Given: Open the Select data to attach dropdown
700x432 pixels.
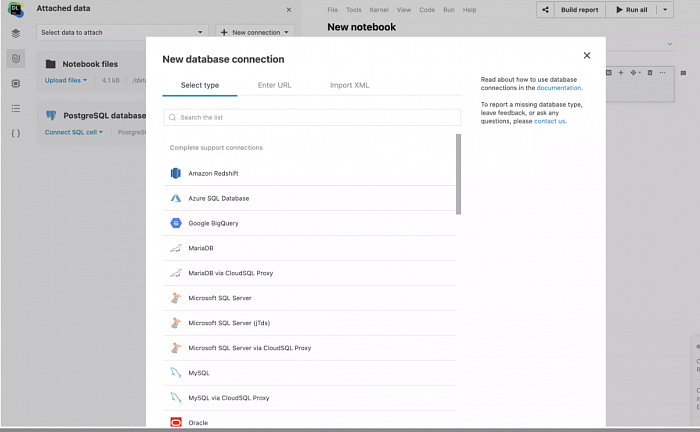Looking at the screenshot, I should (121, 32).
